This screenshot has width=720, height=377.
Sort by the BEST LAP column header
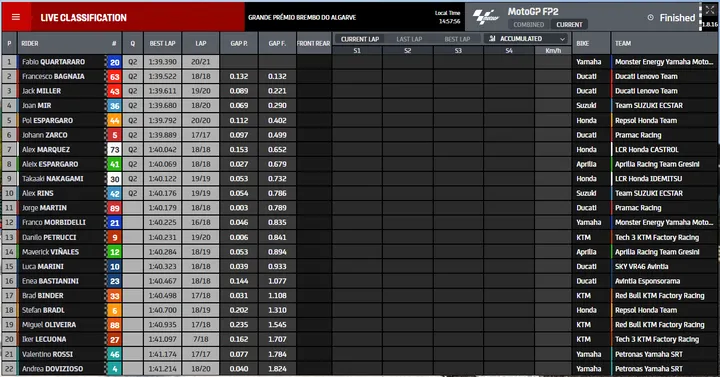point(163,43)
